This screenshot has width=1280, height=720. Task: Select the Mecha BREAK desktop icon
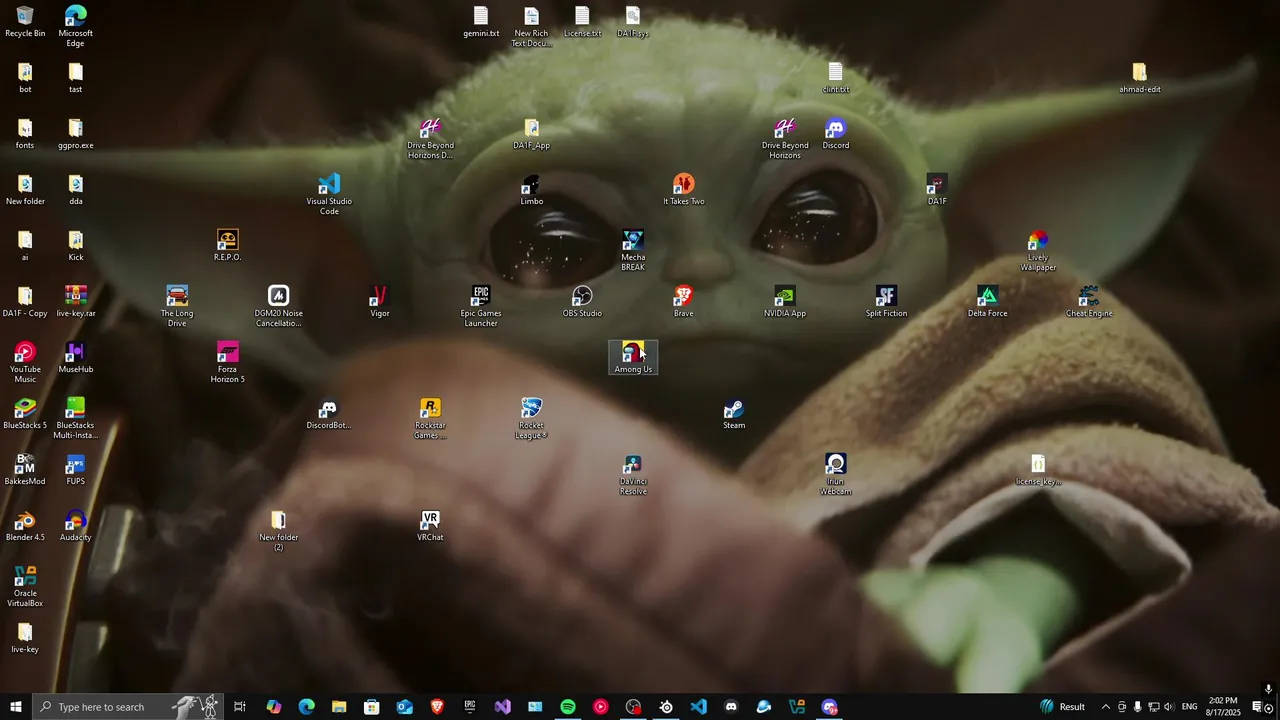click(633, 251)
